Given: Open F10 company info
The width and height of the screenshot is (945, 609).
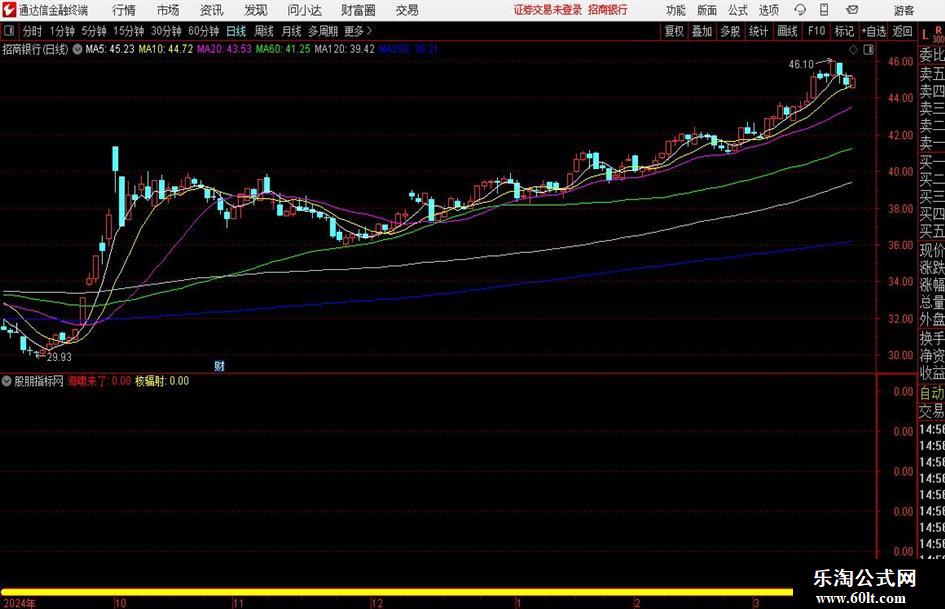Looking at the screenshot, I should (x=817, y=31).
